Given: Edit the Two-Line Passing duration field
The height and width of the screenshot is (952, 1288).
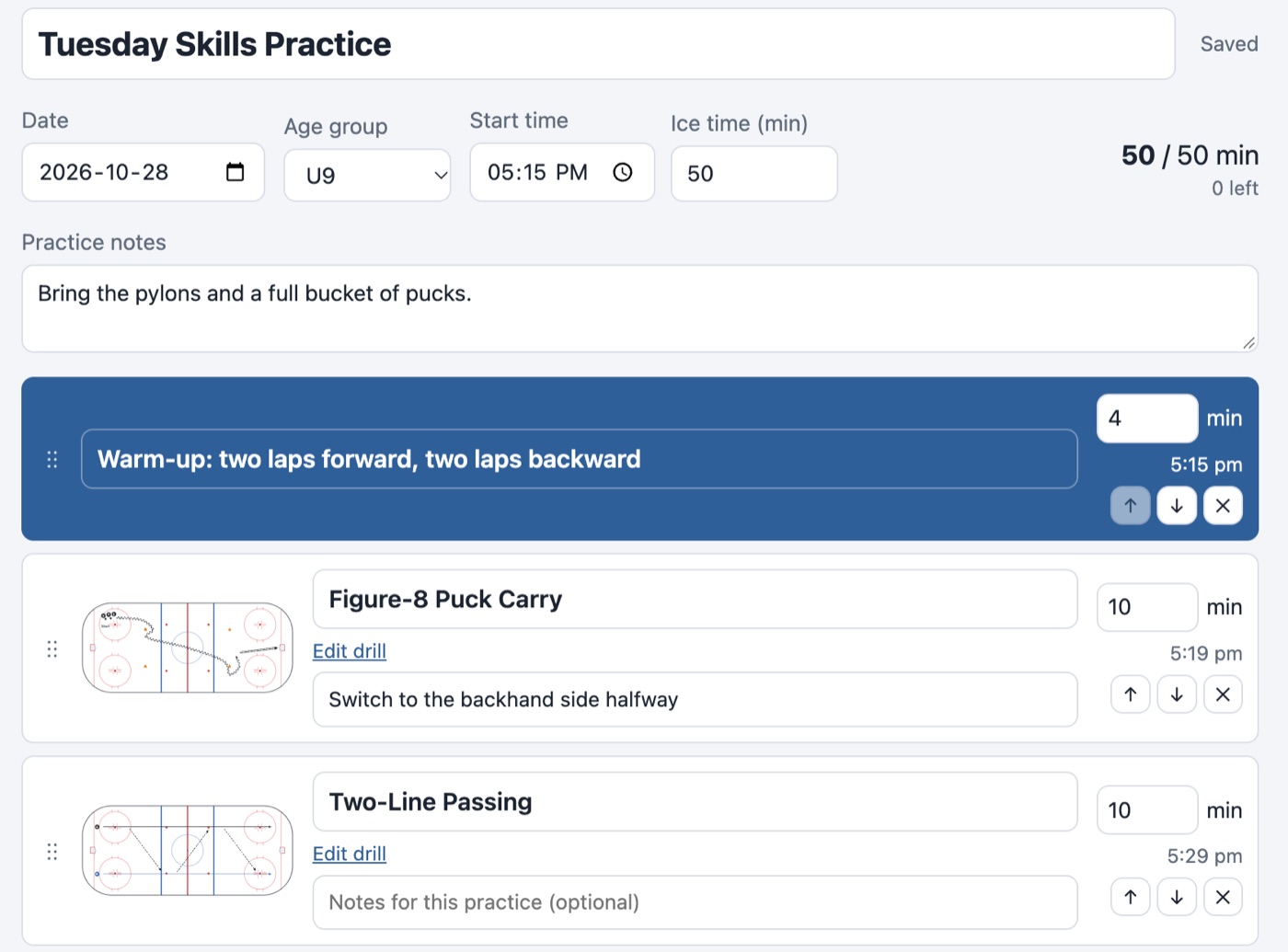Looking at the screenshot, I should pyautogui.click(x=1147, y=810).
